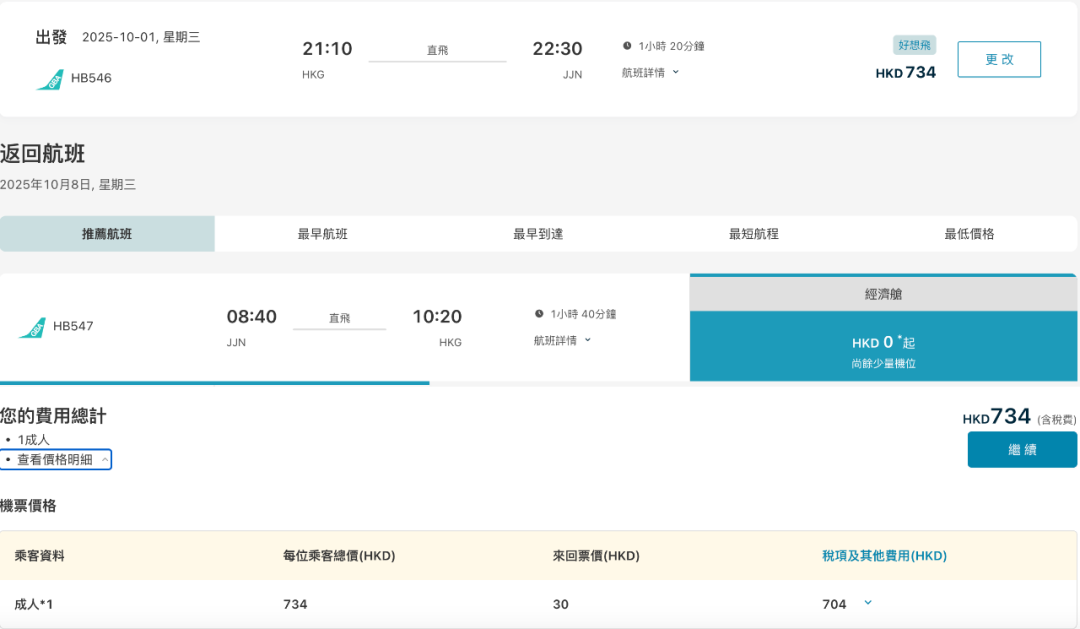Expand the 704 tax breakdown chevron
The width and height of the screenshot is (1080, 629).
click(x=866, y=603)
